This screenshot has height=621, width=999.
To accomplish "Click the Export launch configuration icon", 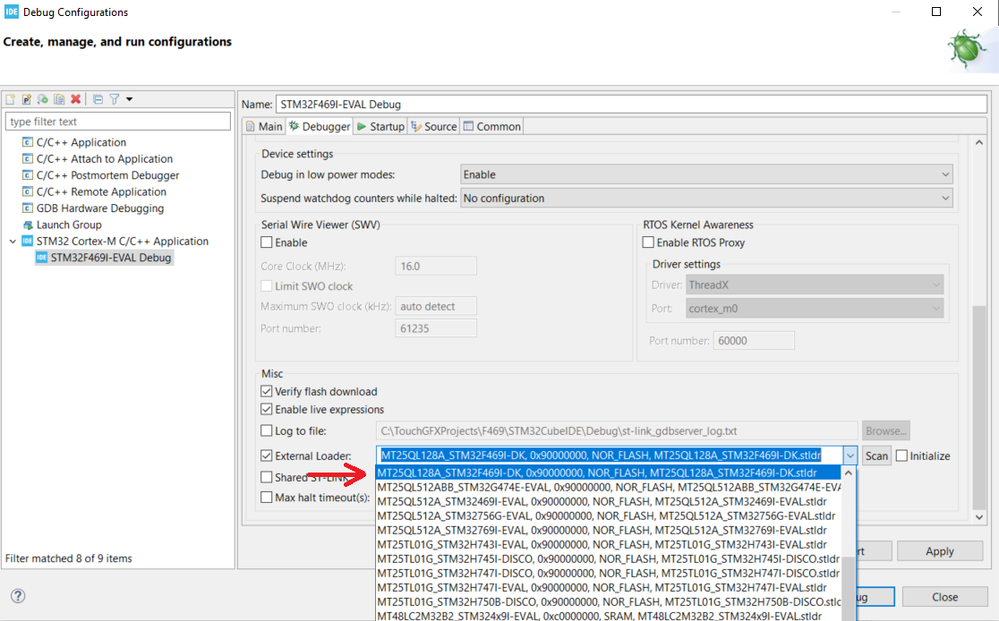I will pyautogui.click(x=43, y=99).
